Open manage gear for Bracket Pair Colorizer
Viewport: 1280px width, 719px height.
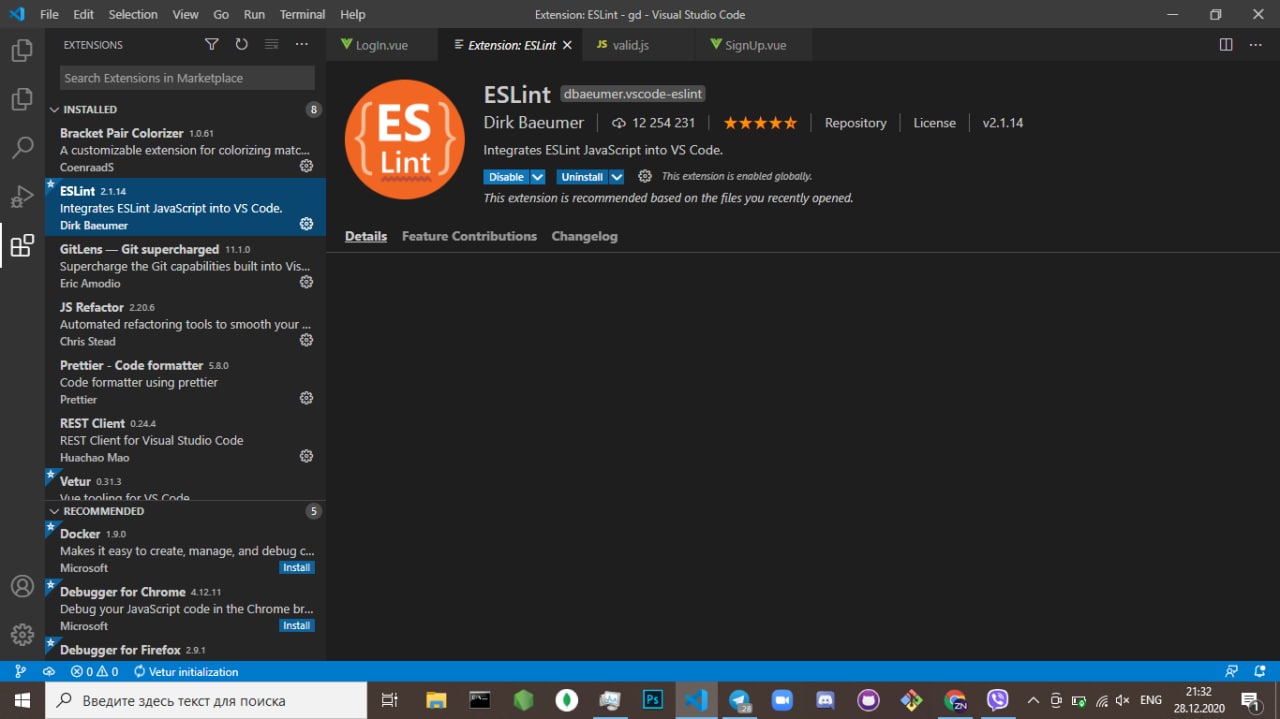[307, 166]
